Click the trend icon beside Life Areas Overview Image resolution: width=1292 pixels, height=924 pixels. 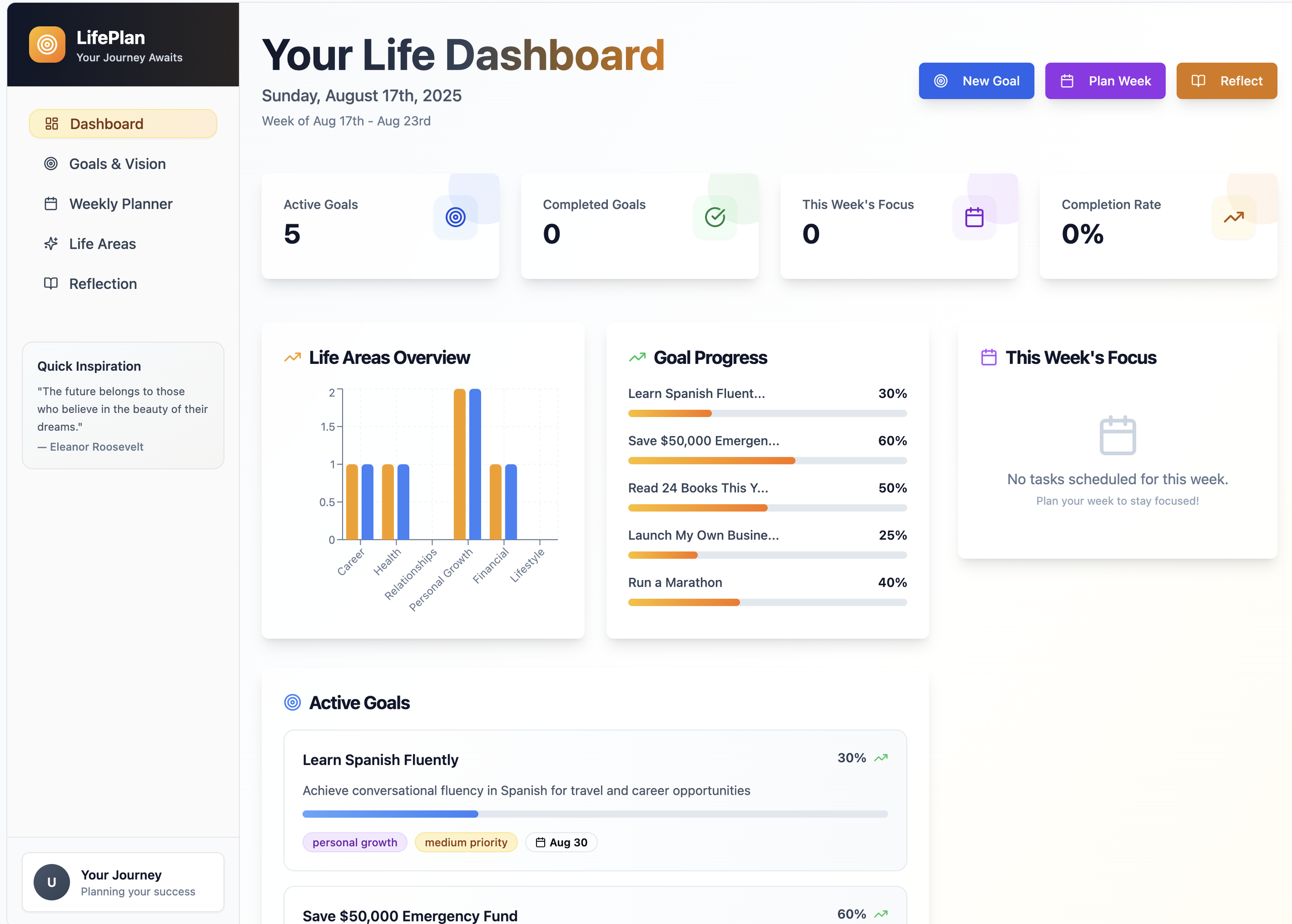pos(293,357)
